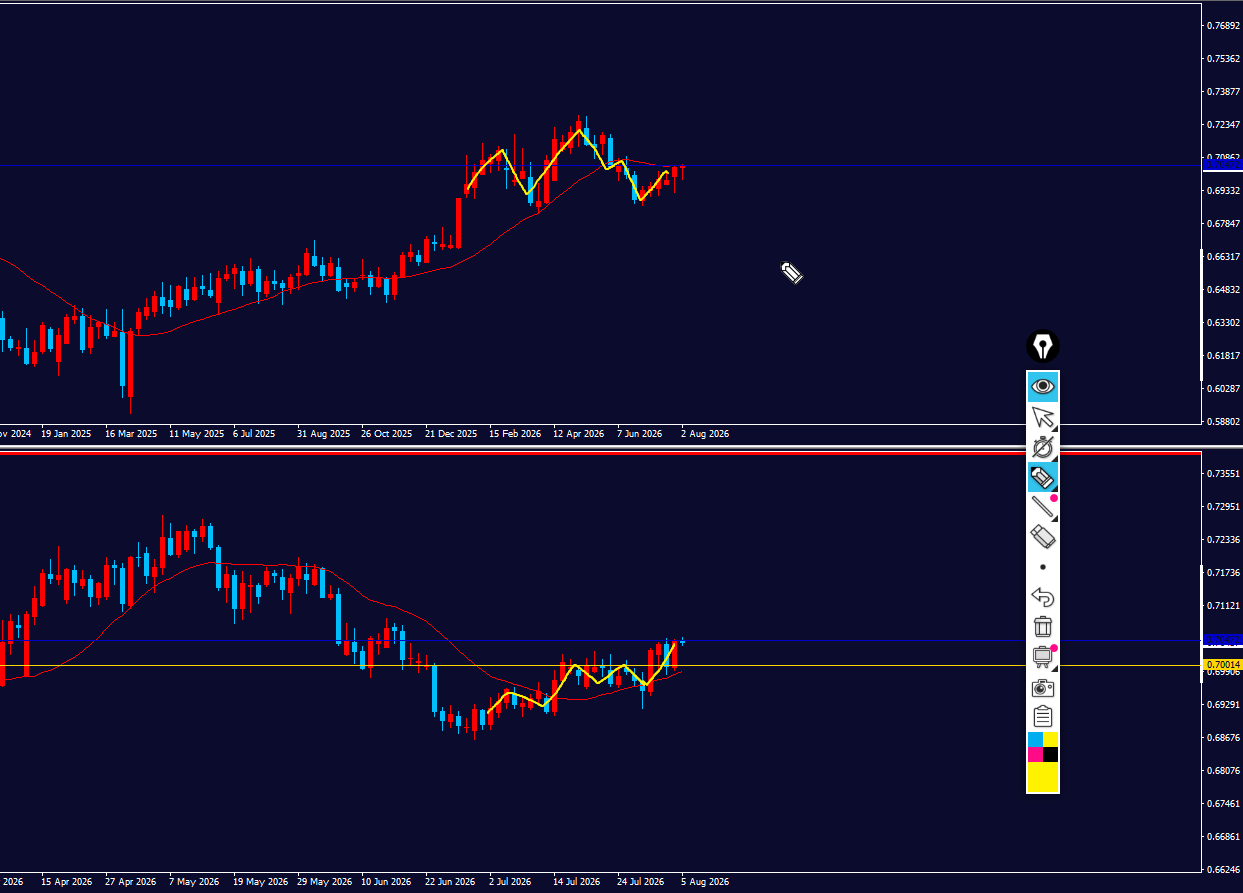The image size is (1243, 893).
Task: Click the 0.66317 price on upper chart axis
Action: point(1224,256)
